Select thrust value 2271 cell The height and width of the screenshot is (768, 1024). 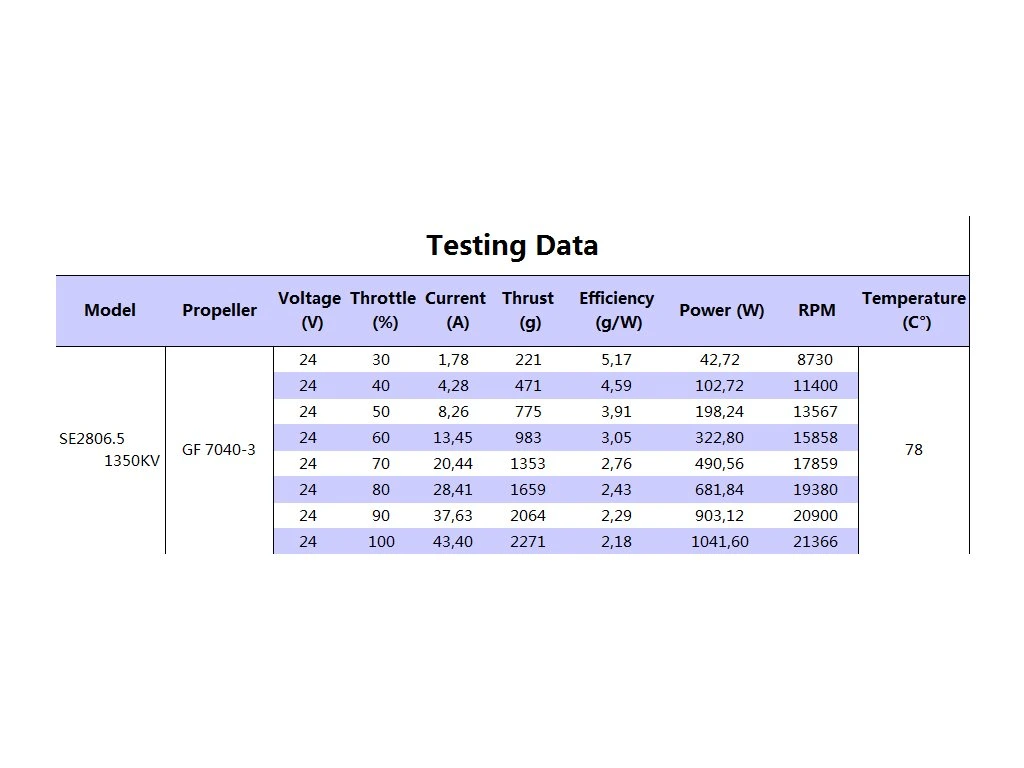pos(528,541)
